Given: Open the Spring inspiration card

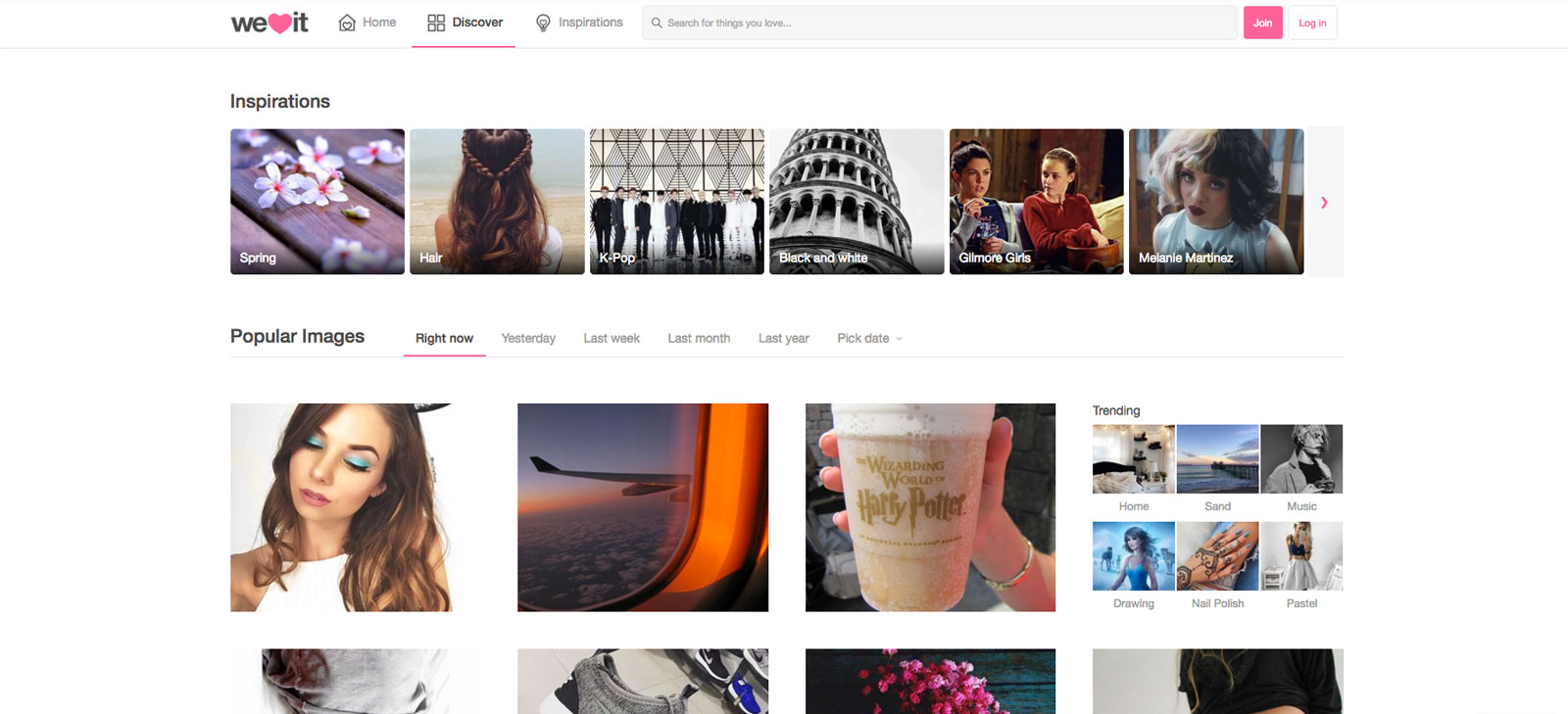Looking at the screenshot, I should click(318, 202).
